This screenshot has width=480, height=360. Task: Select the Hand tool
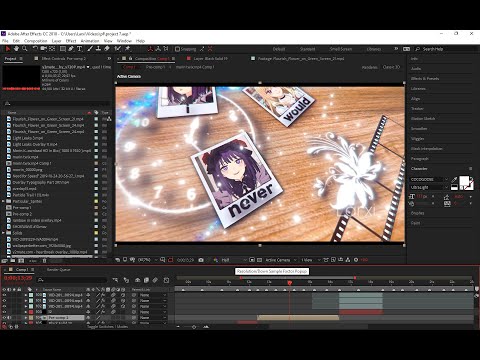[16, 49]
